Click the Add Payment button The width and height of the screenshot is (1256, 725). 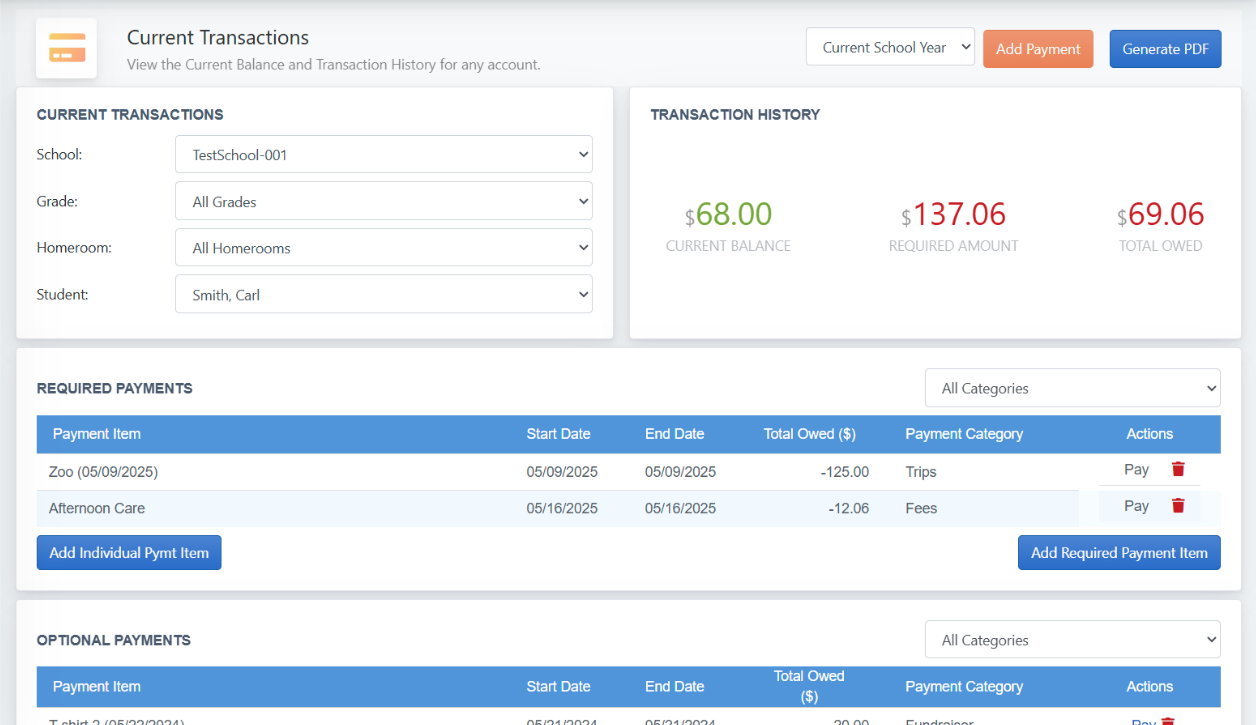(1038, 48)
